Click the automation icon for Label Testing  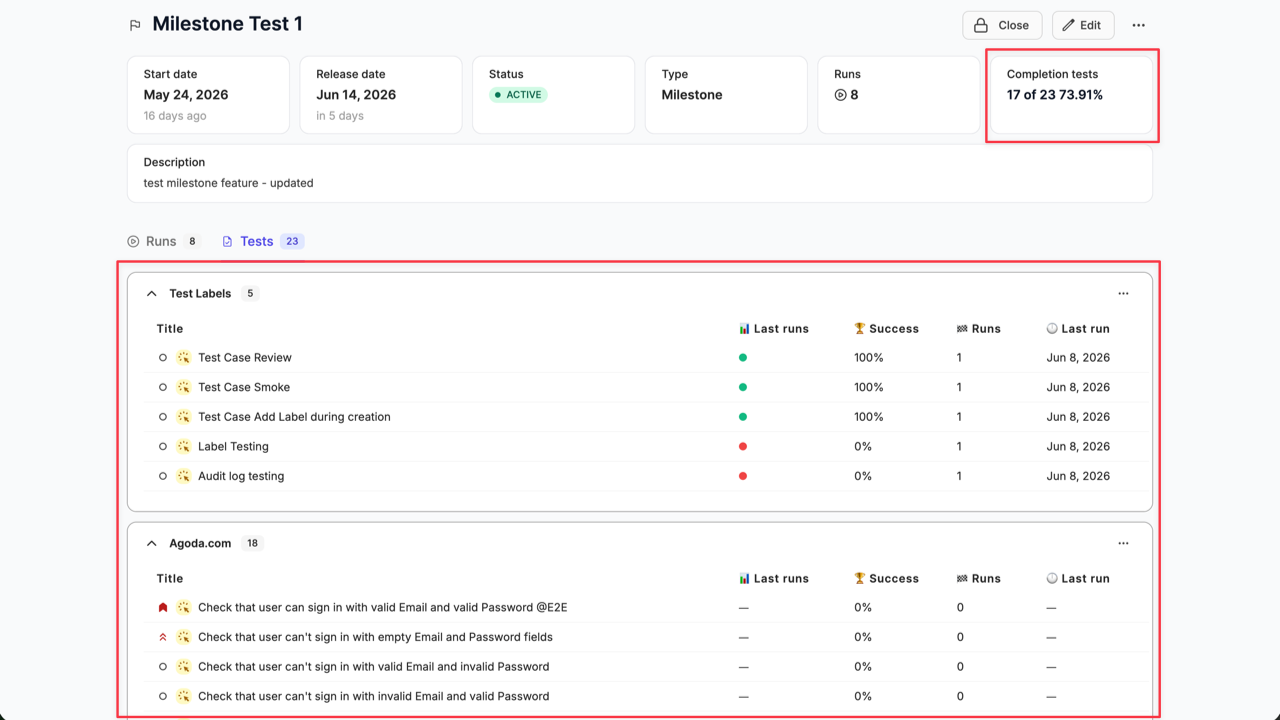pyautogui.click(x=184, y=447)
